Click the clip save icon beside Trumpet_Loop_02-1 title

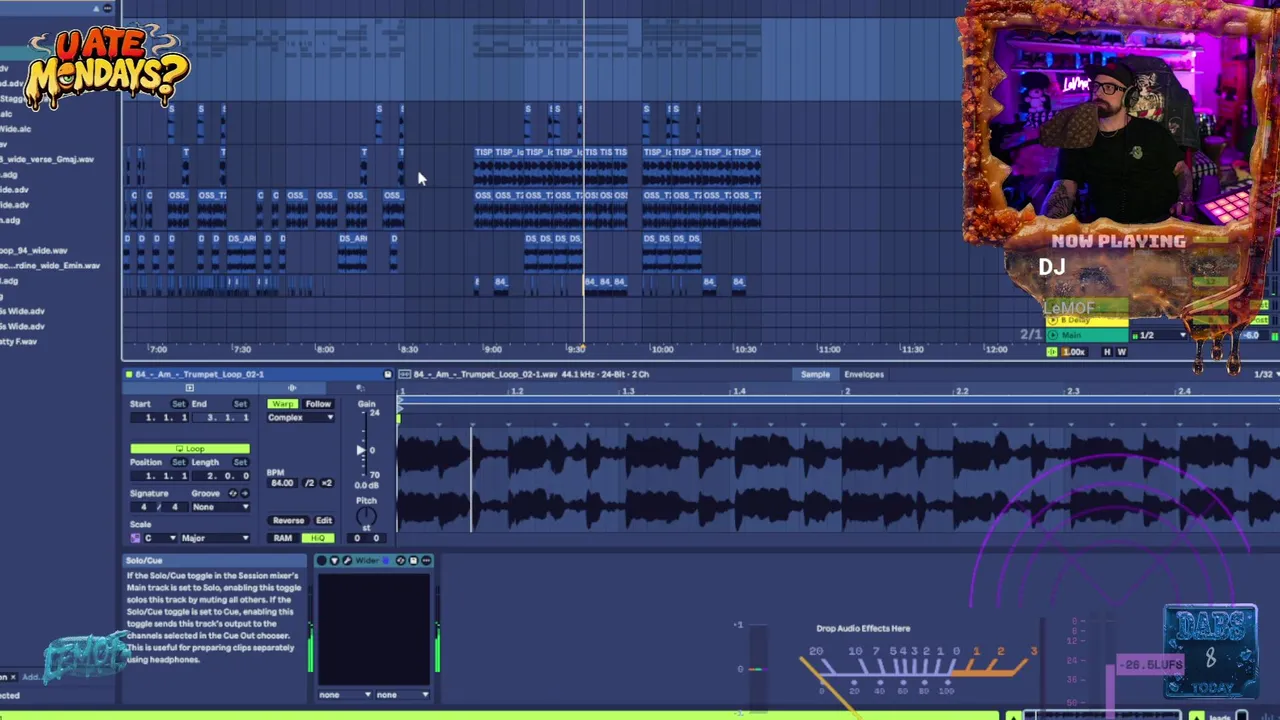387,374
